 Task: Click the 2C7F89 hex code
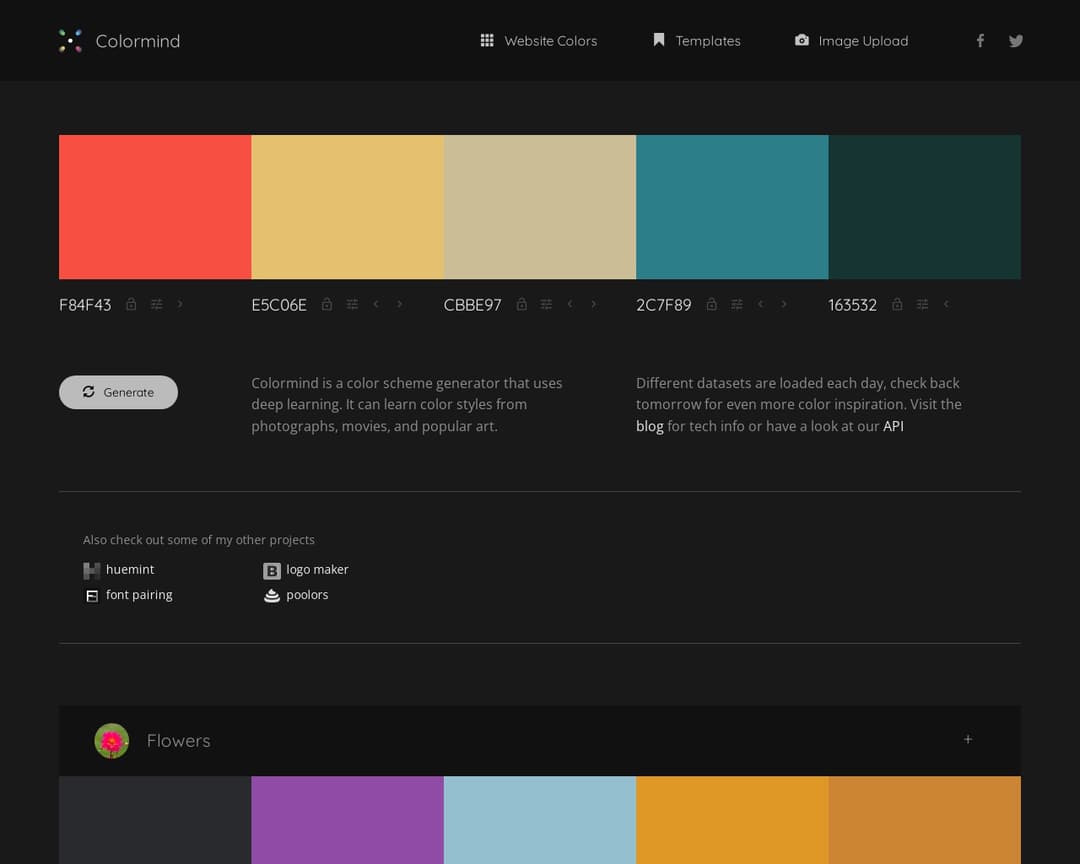pos(663,305)
